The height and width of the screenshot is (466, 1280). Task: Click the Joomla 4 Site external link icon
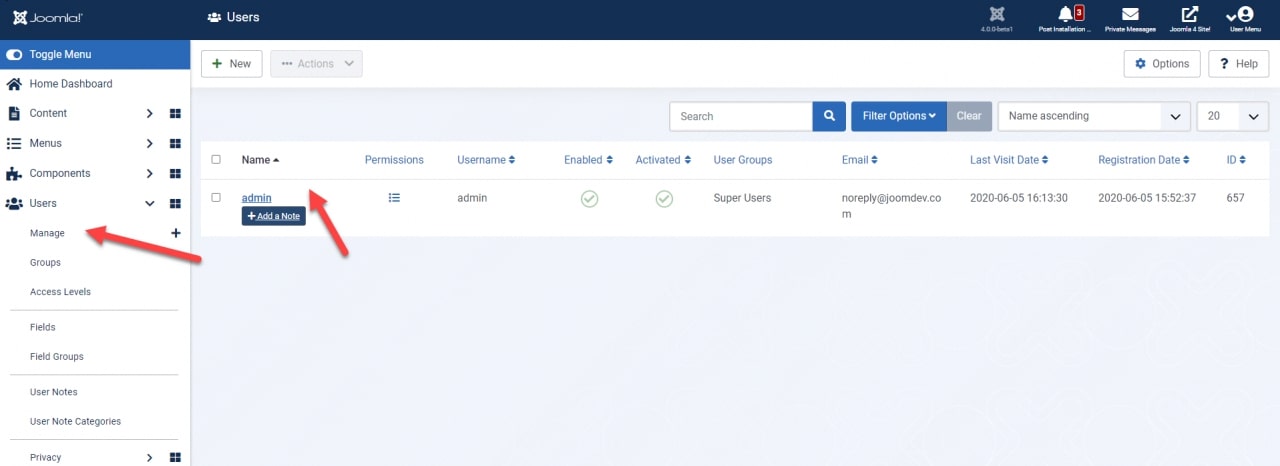pos(1189,15)
